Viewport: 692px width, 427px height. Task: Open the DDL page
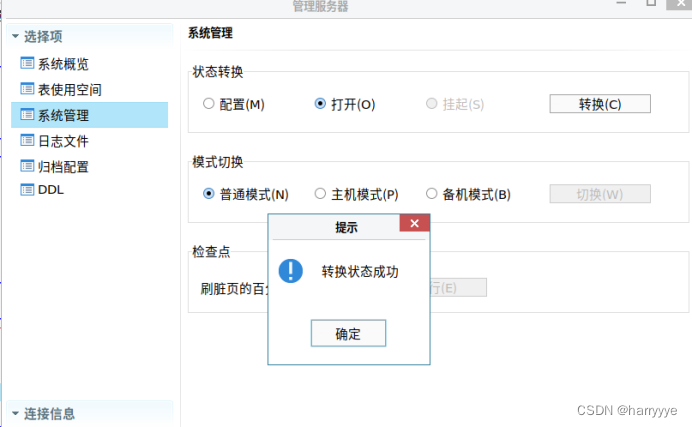tap(89, 190)
